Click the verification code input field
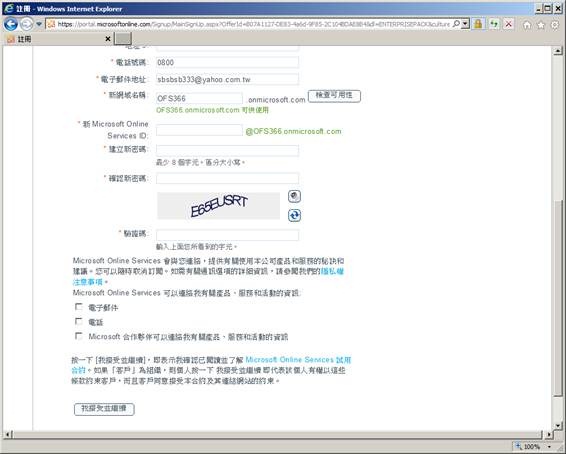Viewport: 566px width, 454px height. coord(227,235)
